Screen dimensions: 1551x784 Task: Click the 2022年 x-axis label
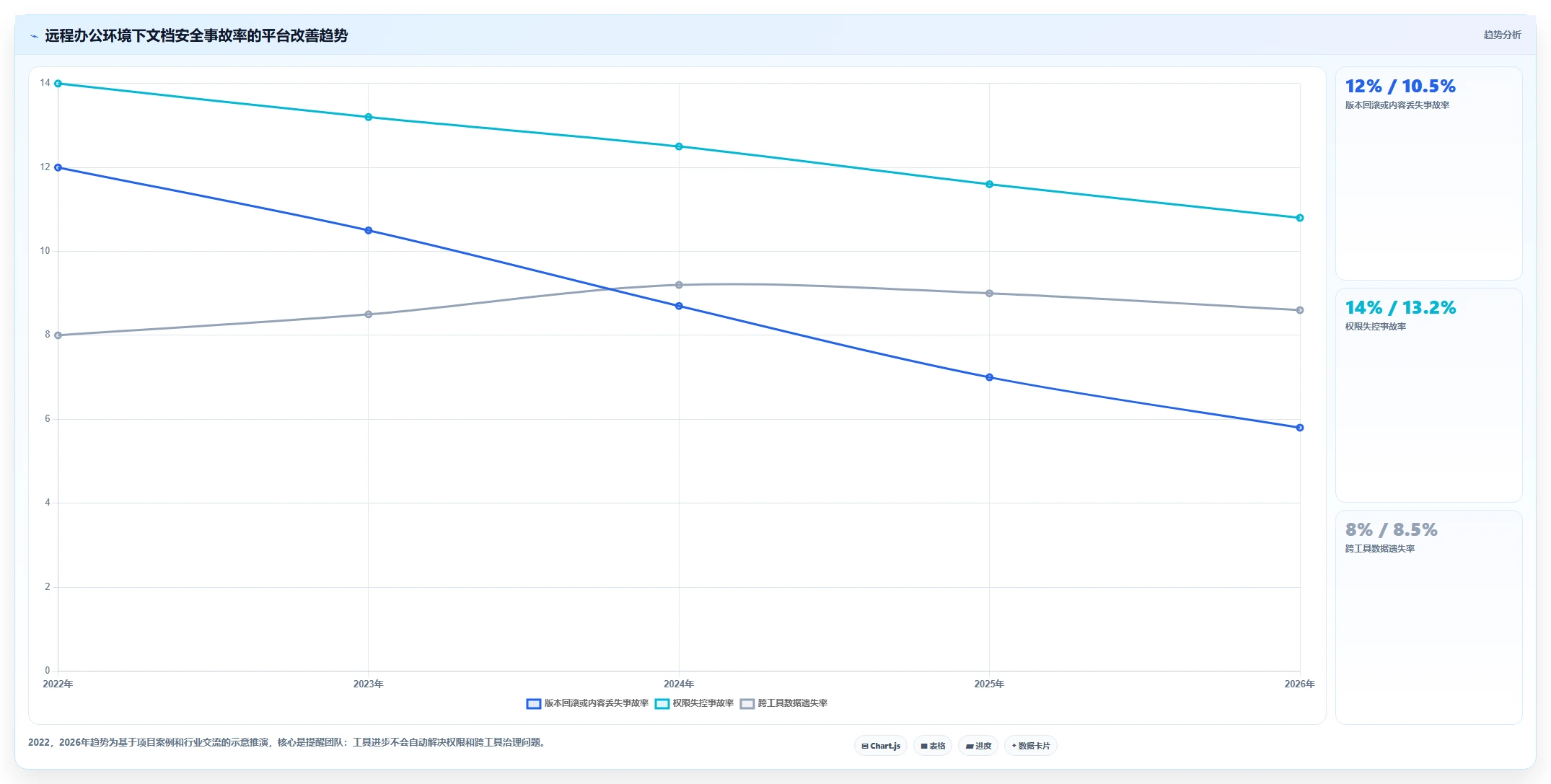(x=58, y=684)
